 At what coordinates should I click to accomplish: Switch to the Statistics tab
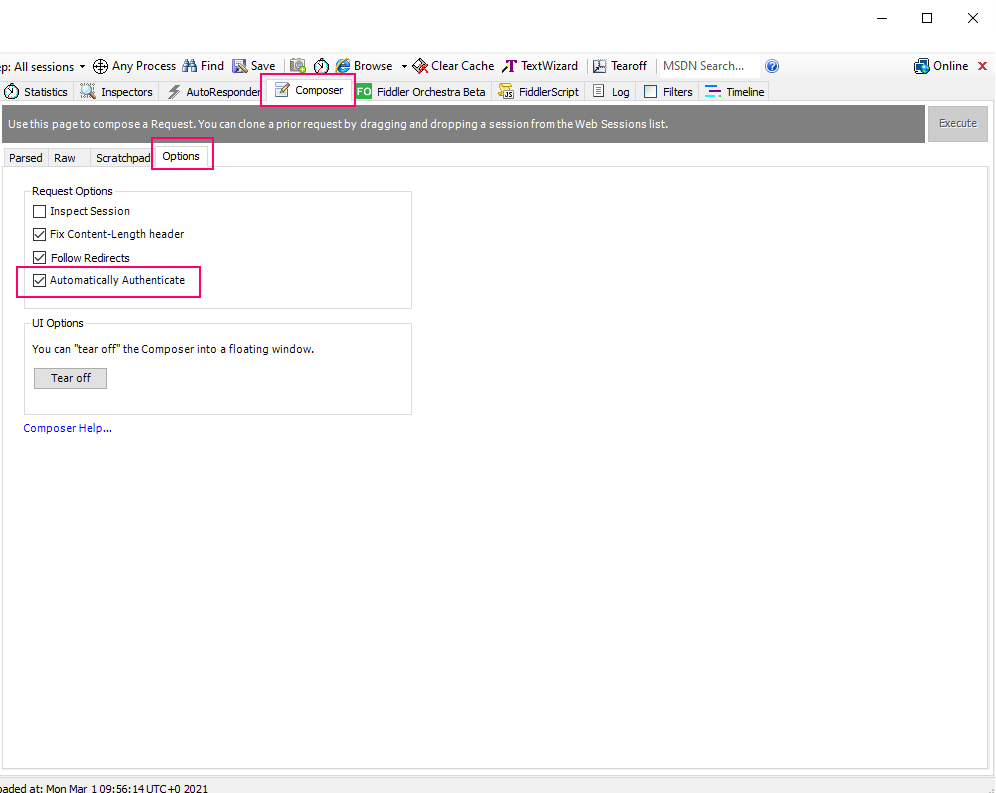pos(36,92)
